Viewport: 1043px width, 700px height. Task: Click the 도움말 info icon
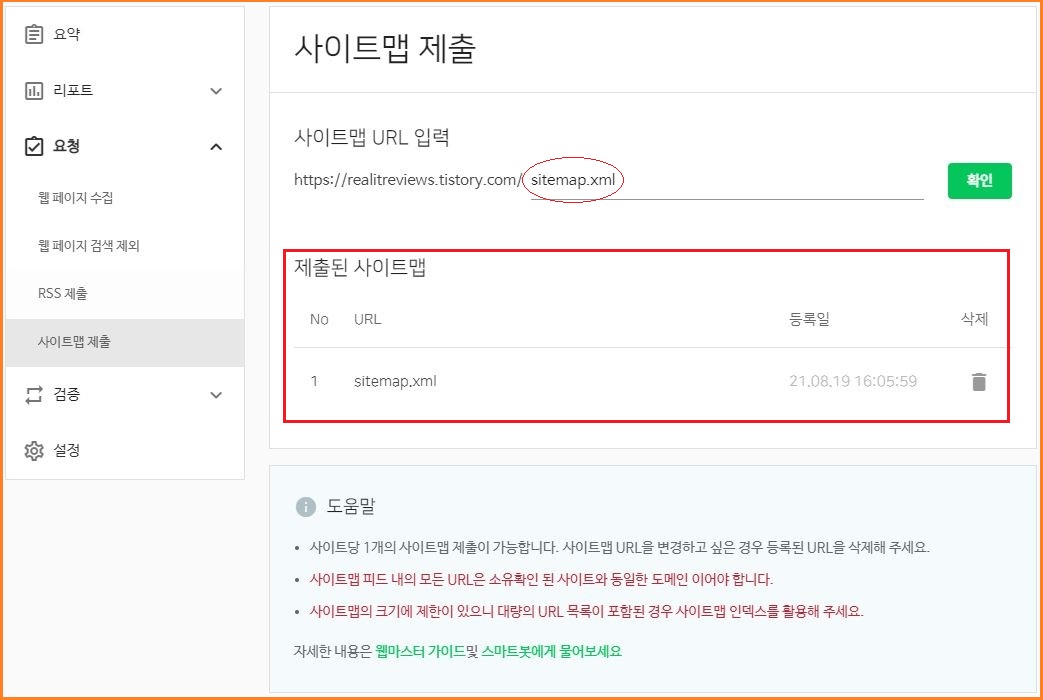(x=305, y=507)
